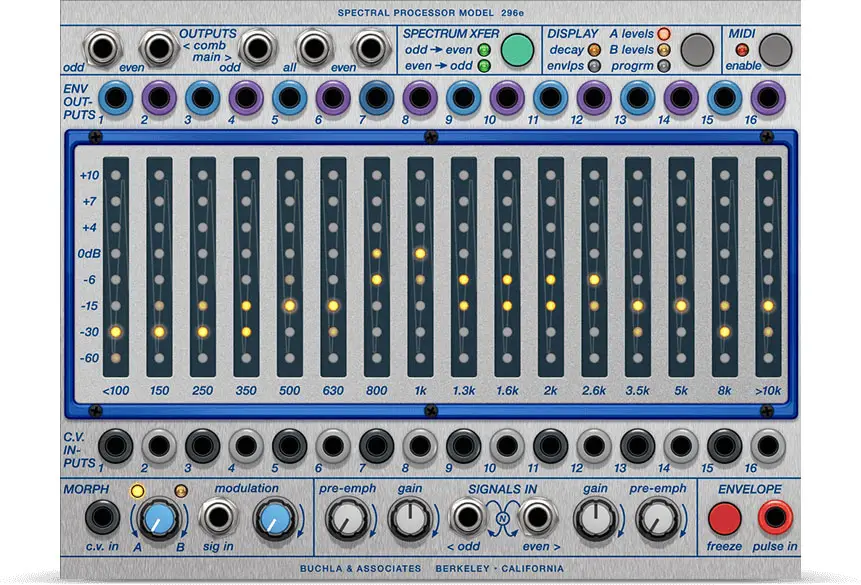This screenshot has height=585, width=861.
Task: Hit the red Envelope freeze button
Action: point(725,518)
